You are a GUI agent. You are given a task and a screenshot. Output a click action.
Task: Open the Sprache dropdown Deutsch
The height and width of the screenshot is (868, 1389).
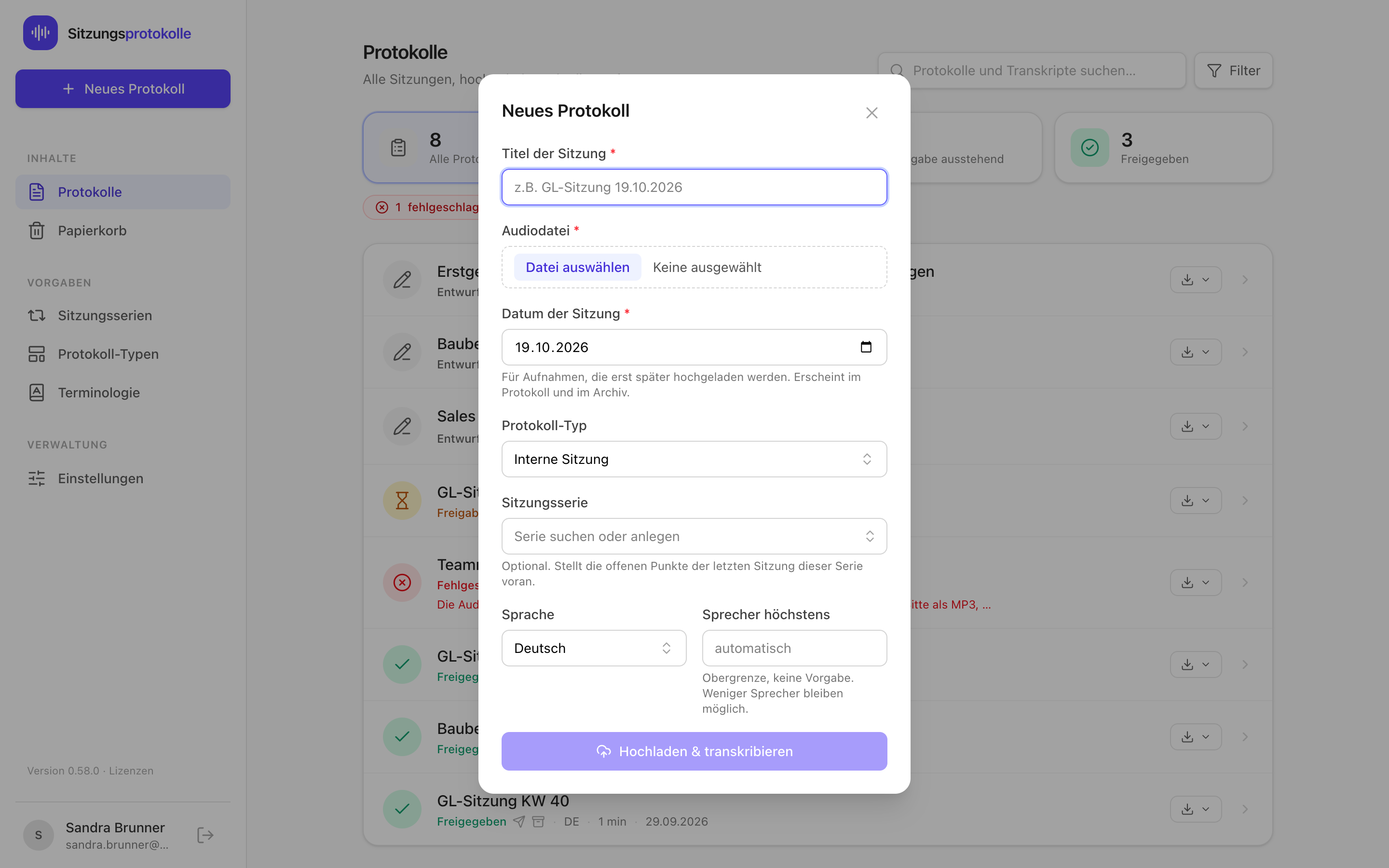594,648
